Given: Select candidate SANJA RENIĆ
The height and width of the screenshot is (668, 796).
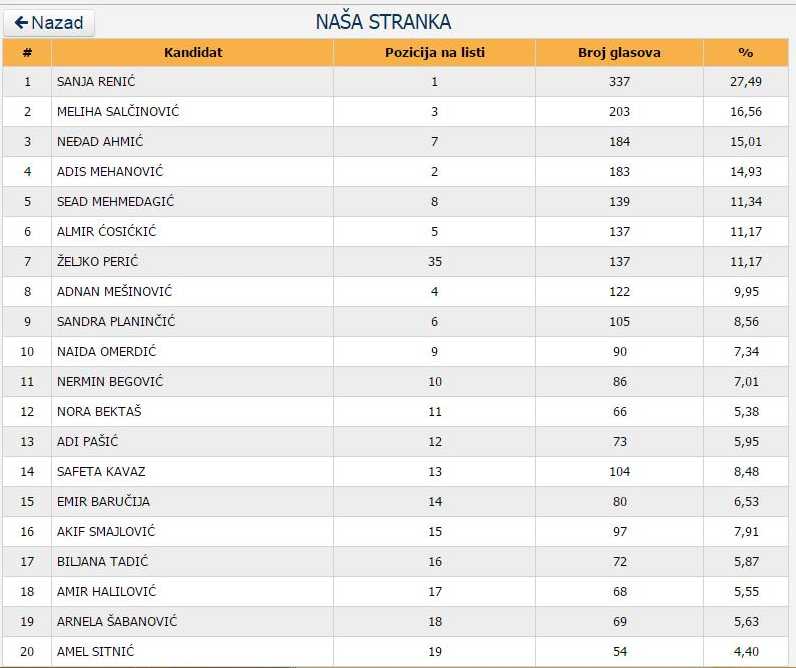Looking at the screenshot, I should pyautogui.click(x=96, y=82).
